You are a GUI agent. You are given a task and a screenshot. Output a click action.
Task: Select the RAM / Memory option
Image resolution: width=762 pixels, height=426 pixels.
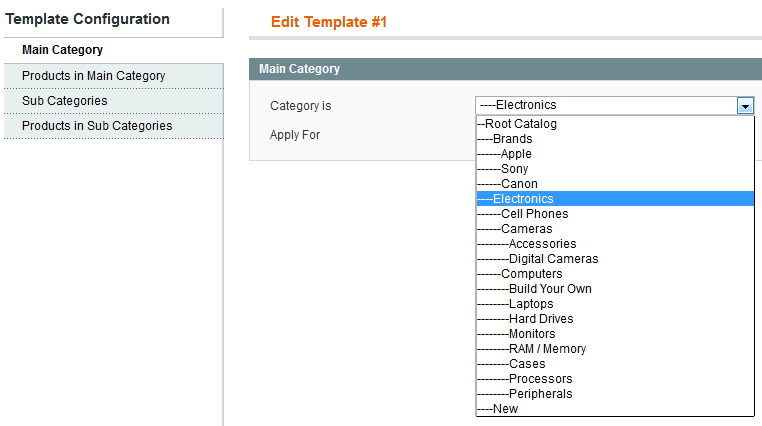tap(615, 349)
